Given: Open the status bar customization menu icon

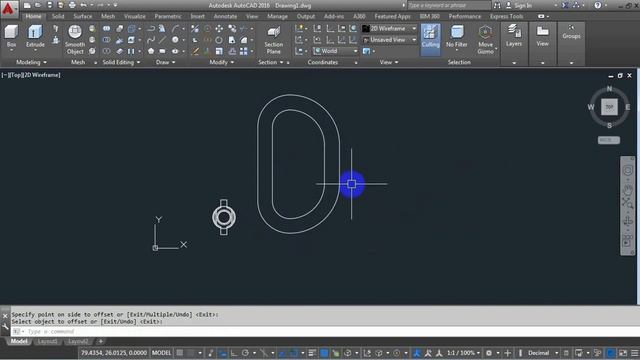Looking at the screenshot, I should [x=634, y=353].
